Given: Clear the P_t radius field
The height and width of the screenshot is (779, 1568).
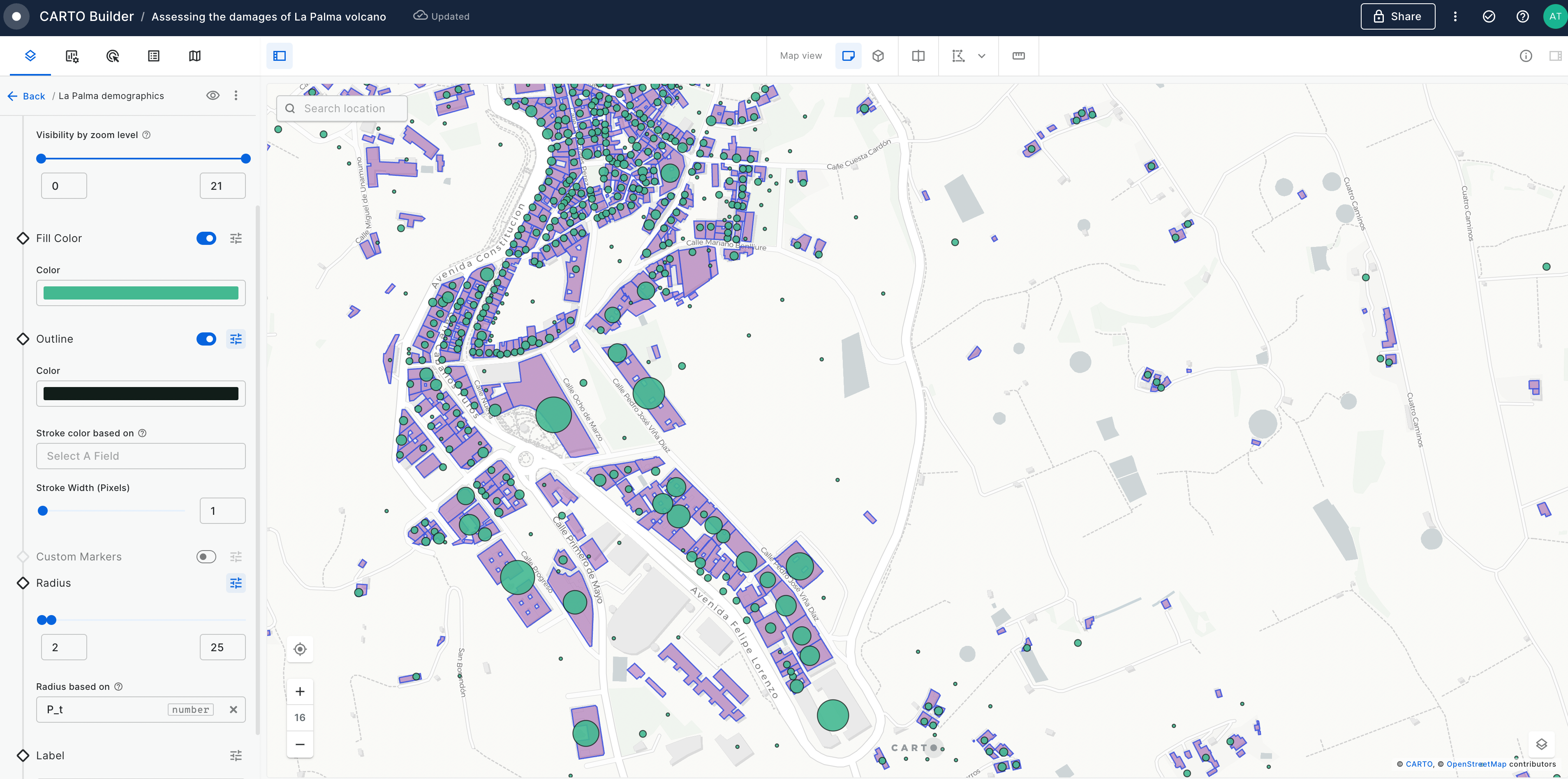Looking at the screenshot, I should click(x=233, y=710).
